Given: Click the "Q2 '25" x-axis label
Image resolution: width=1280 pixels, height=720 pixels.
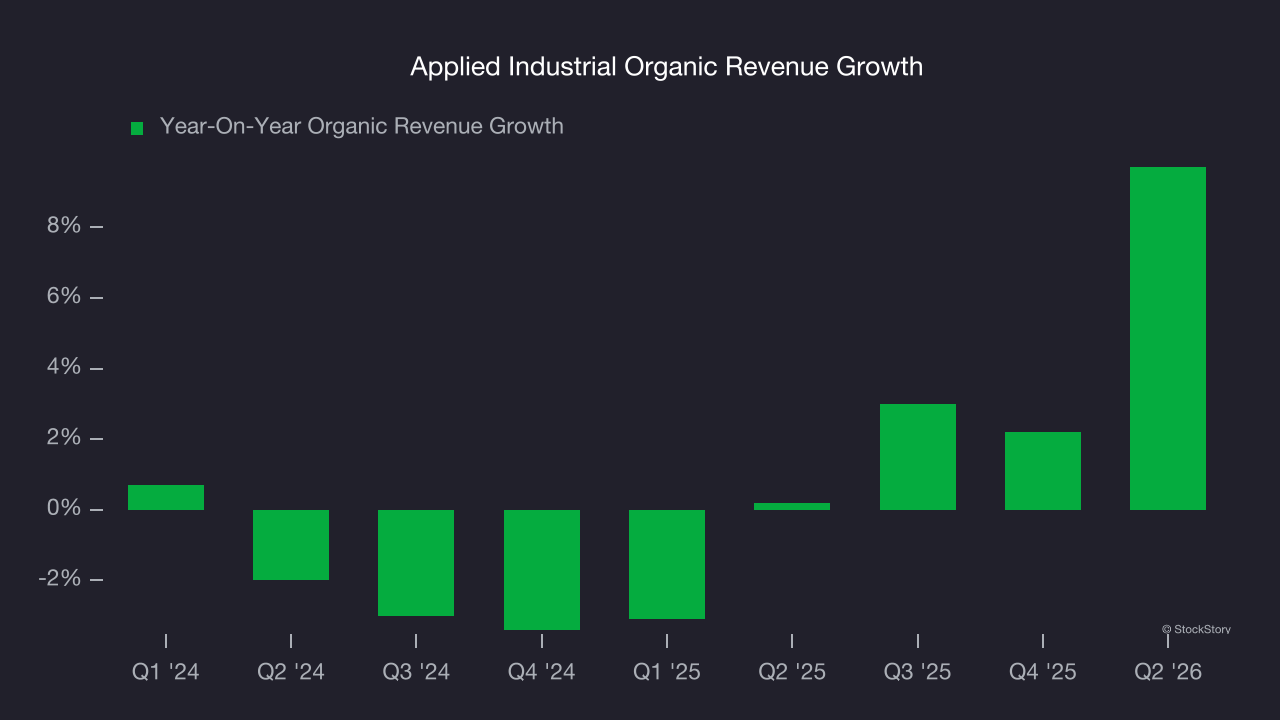Looking at the screenshot, I should 792,672.
